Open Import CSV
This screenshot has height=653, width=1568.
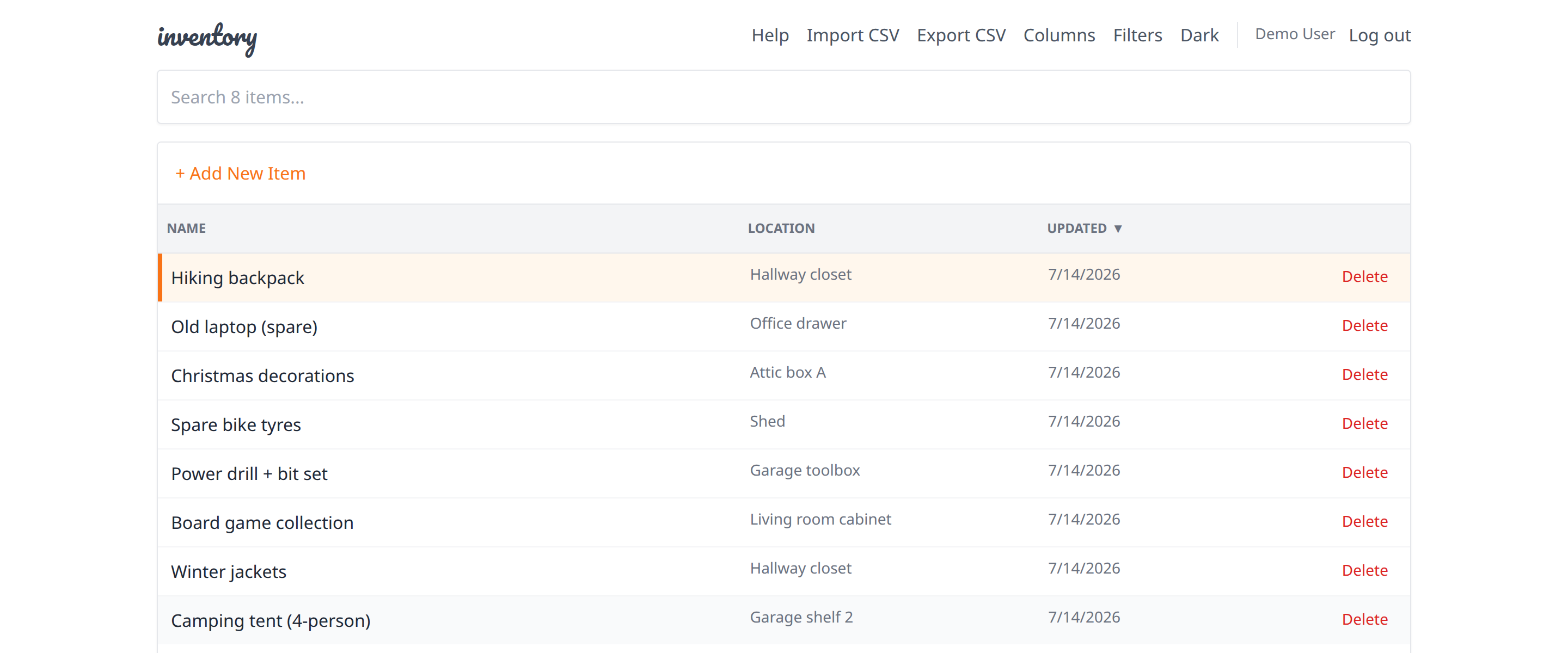tap(853, 35)
